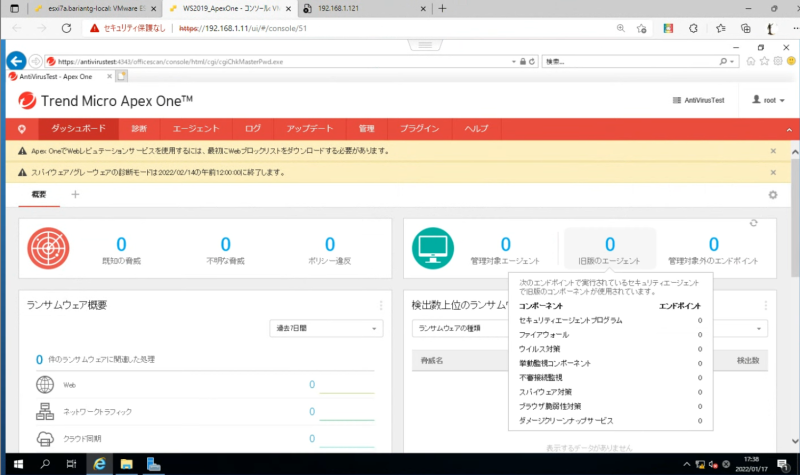Click the network traffic icon
Viewport: 800px width, 475px height.
pyautogui.click(x=45, y=411)
